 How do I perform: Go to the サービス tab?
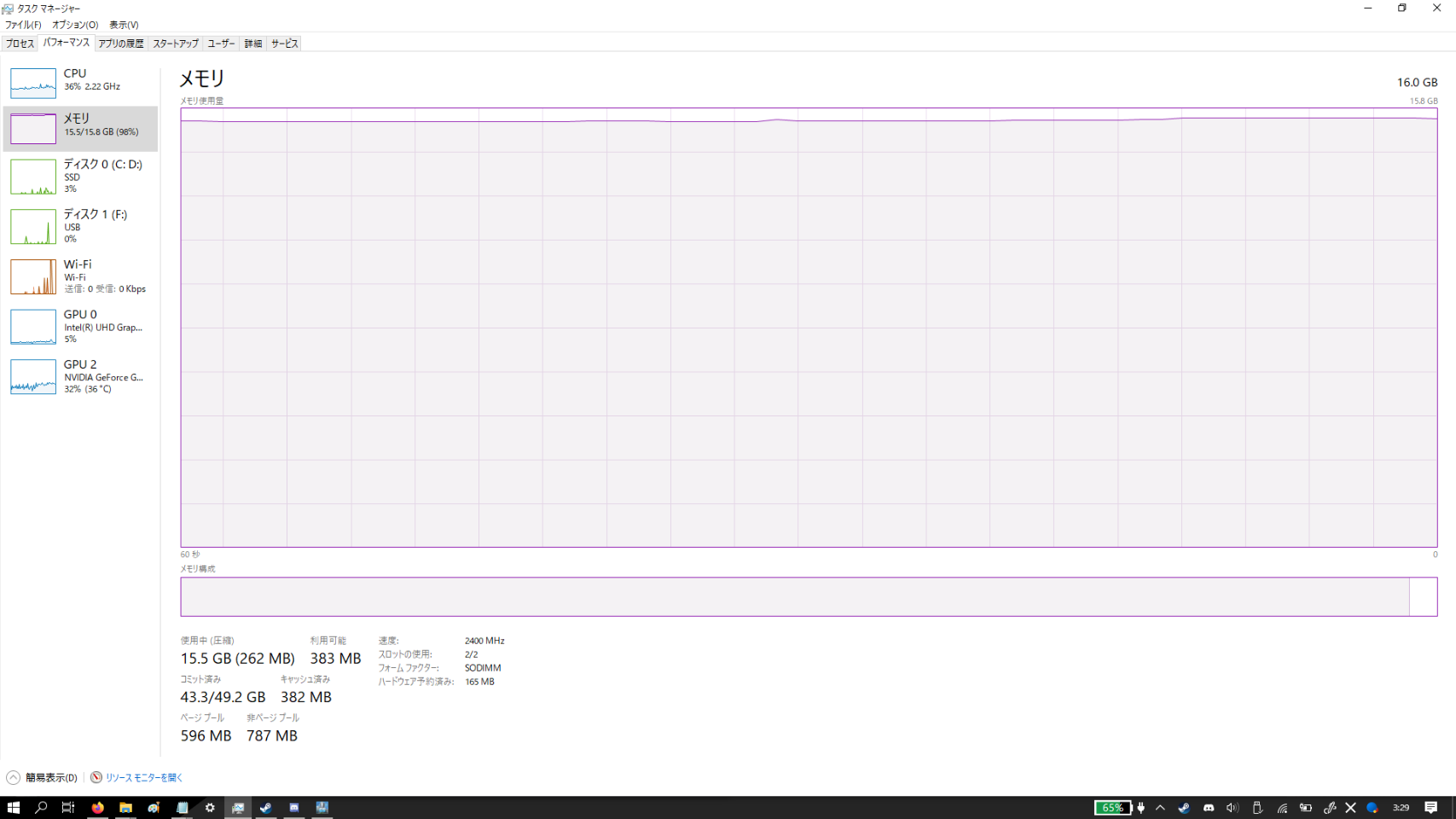pos(285,44)
